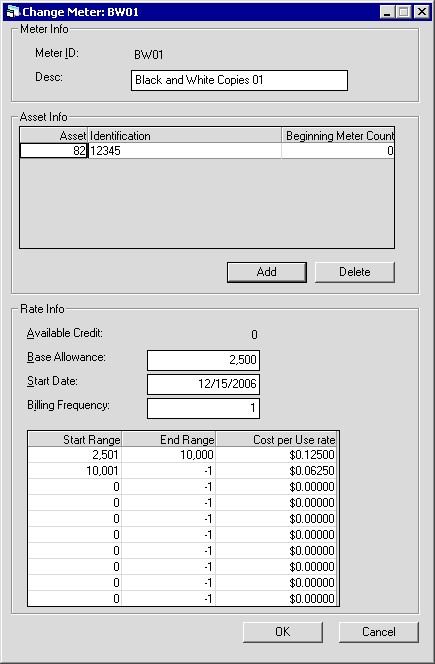Edit the Desc field text
Screen dimensions: 435x664
pyautogui.click(x=239, y=80)
